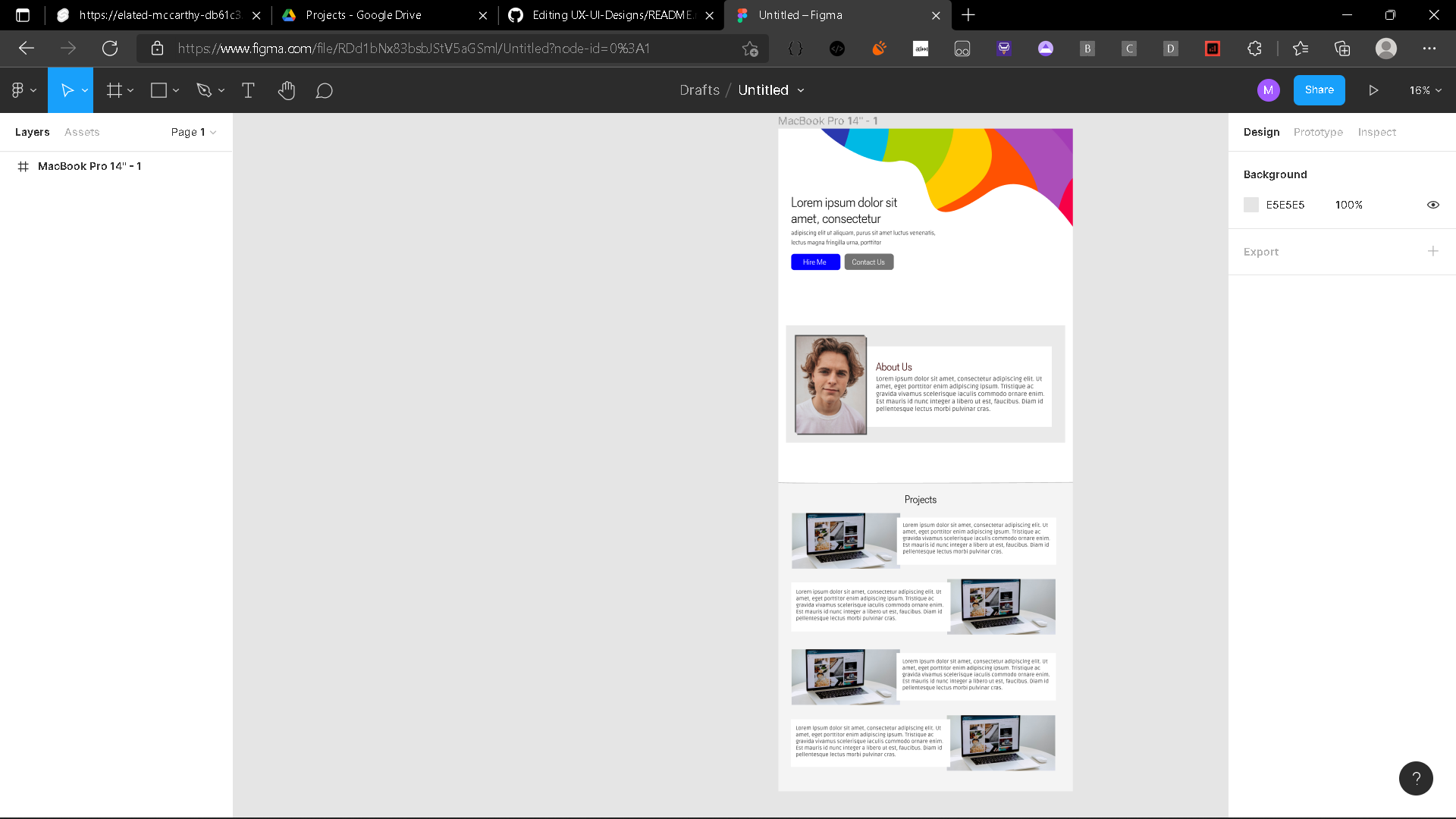Viewport: 1456px width, 819px height.
Task: Select the Frame tool
Action: (114, 90)
